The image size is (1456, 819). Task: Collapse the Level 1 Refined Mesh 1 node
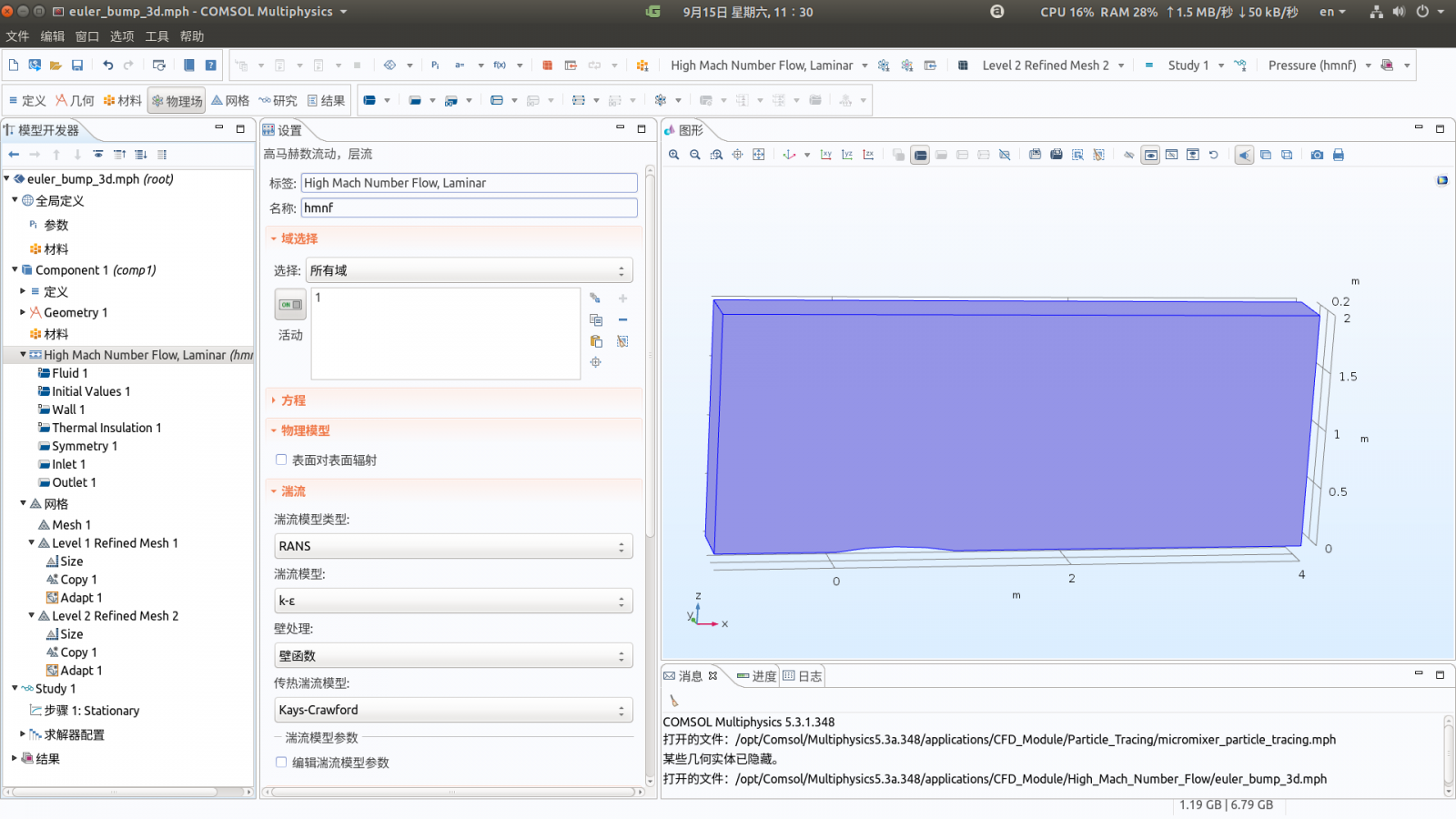click(31, 542)
